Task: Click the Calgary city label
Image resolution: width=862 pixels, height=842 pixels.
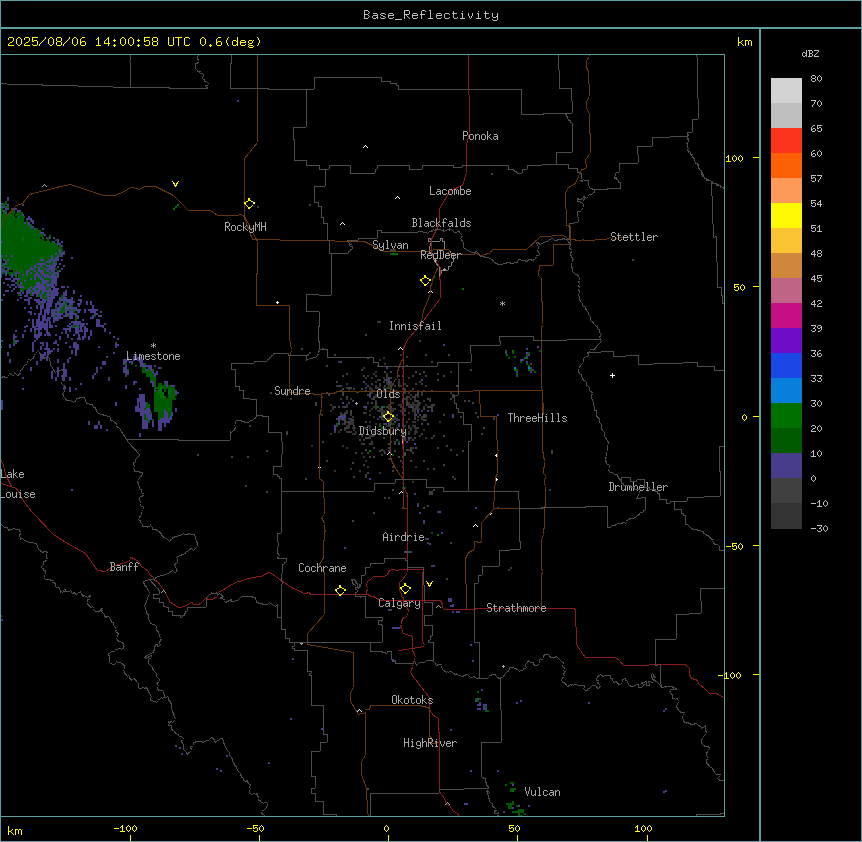Action: click(x=399, y=603)
